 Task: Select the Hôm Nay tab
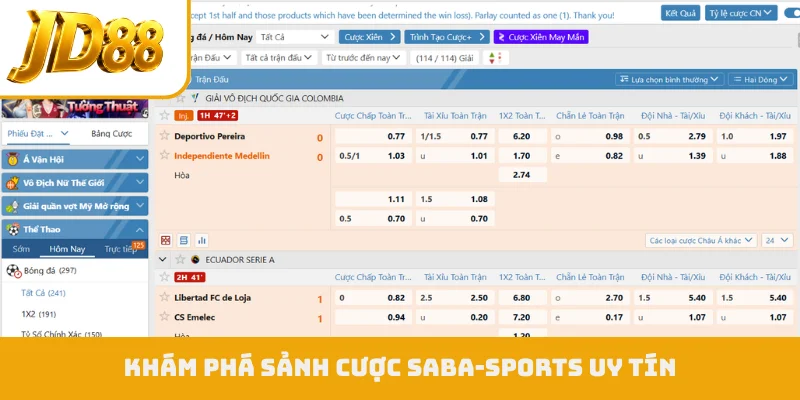67,249
